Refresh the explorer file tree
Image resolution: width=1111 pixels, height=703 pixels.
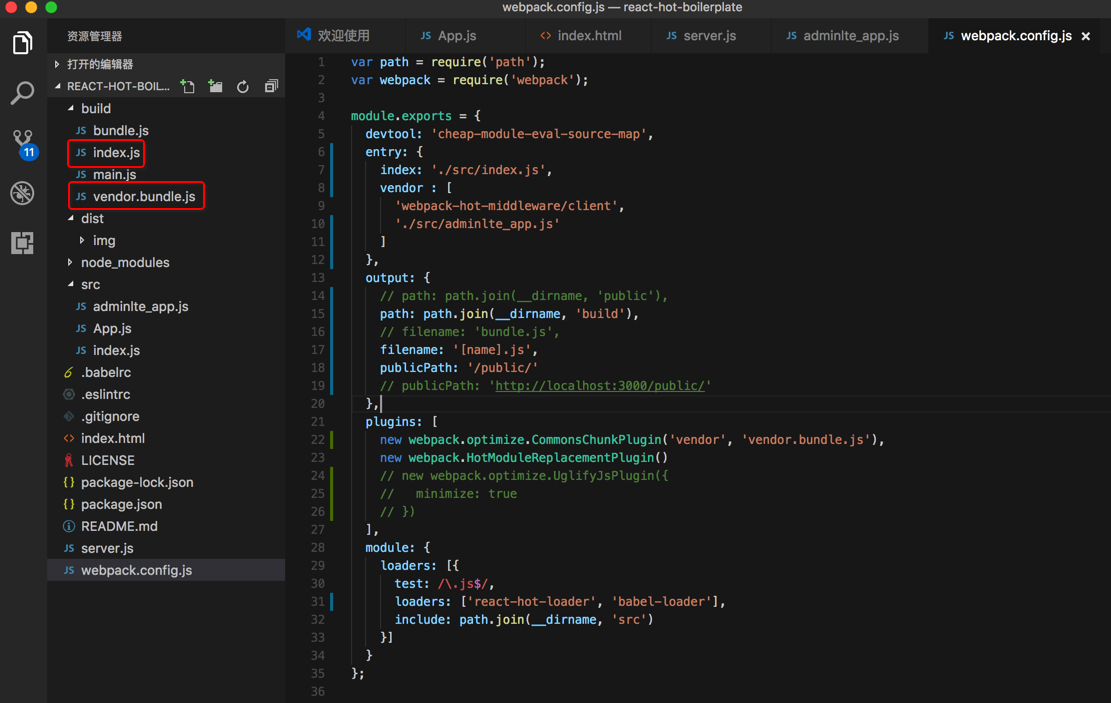(x=243, y=87)
